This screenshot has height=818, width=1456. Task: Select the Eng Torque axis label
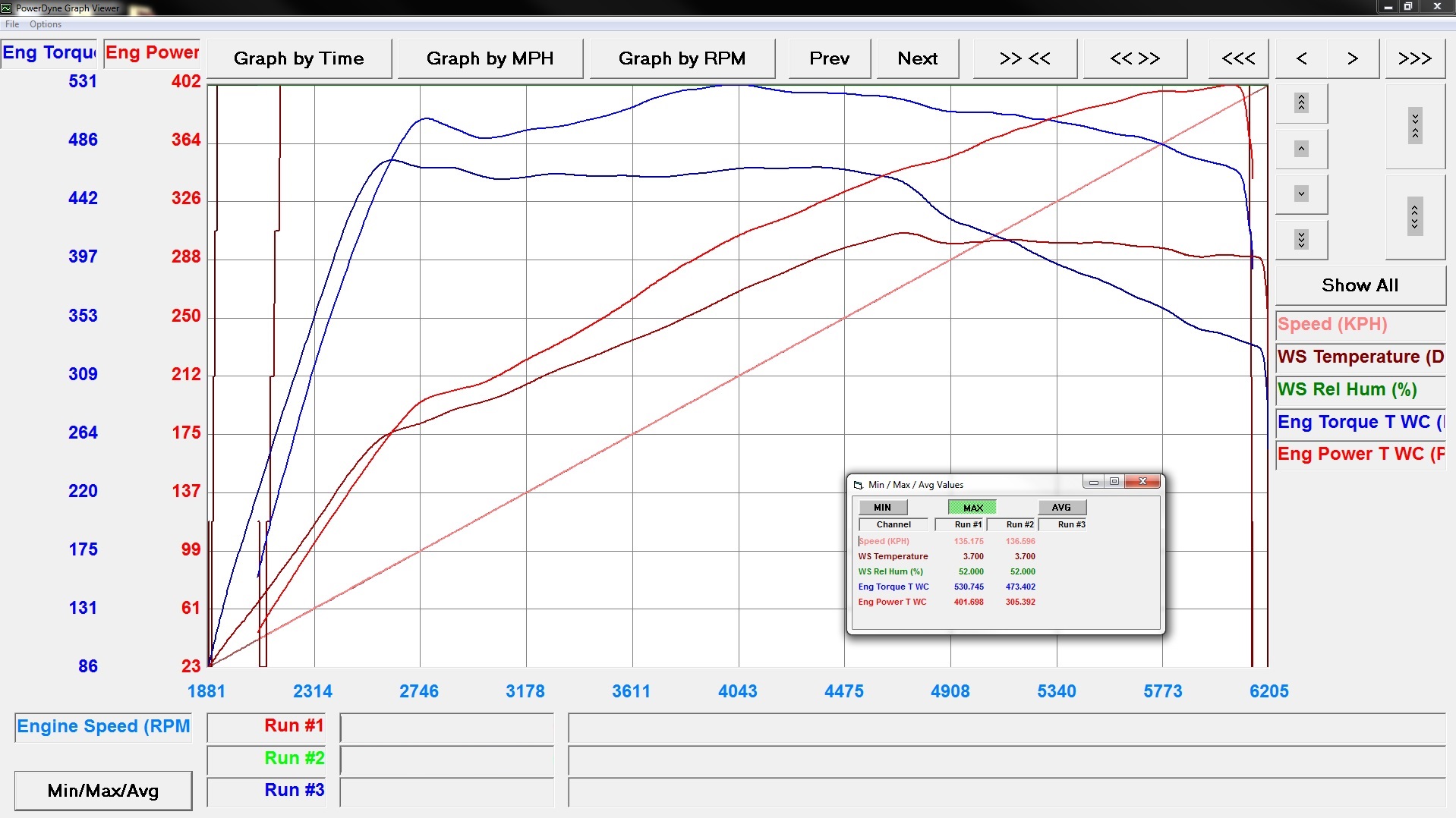tap(49, 53)
